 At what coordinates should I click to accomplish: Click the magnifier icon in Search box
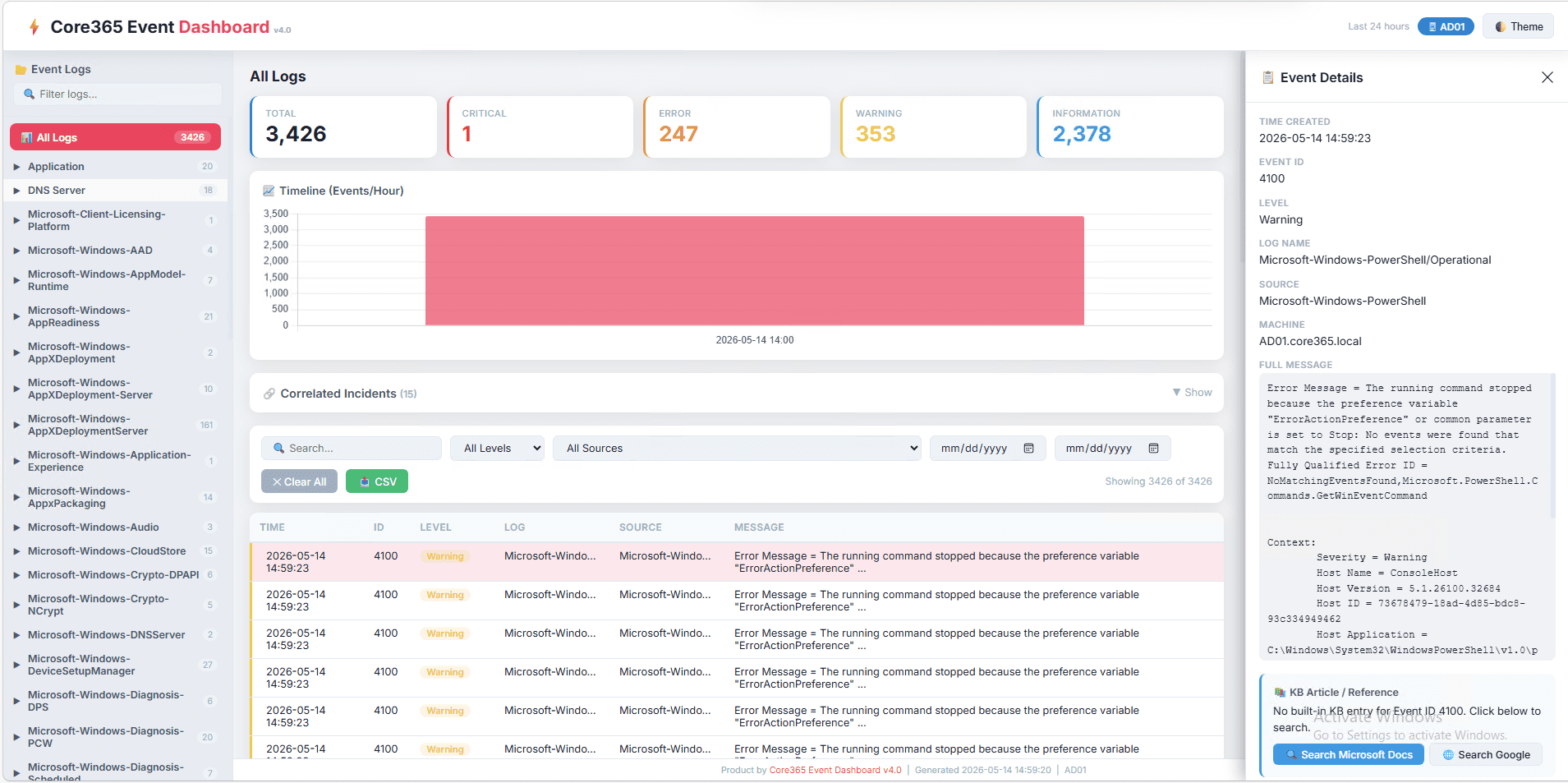point(279,449)
